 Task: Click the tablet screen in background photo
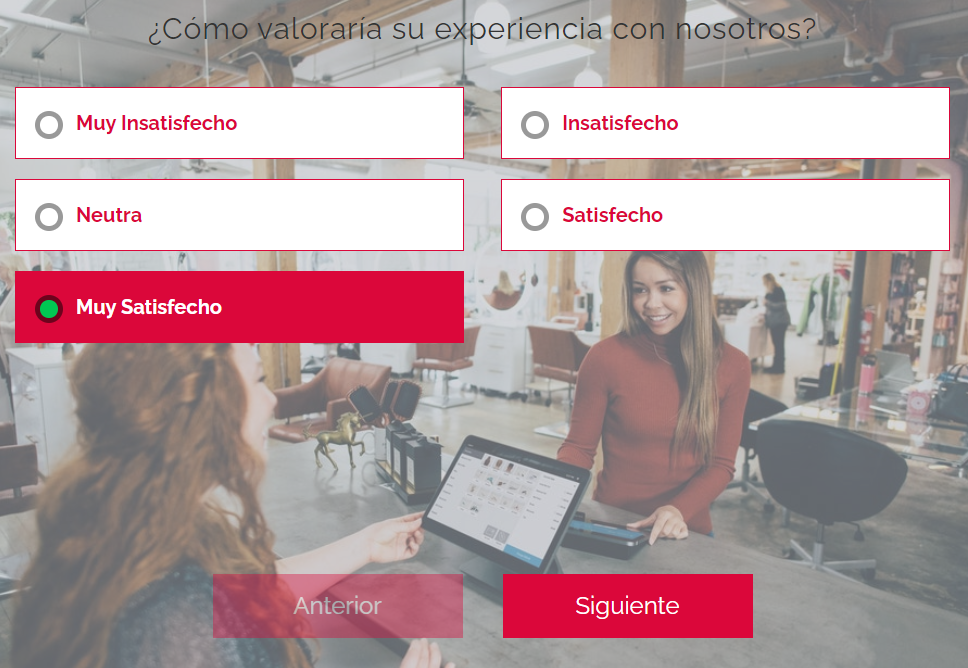pyautogui.click(x=506, y=503)
